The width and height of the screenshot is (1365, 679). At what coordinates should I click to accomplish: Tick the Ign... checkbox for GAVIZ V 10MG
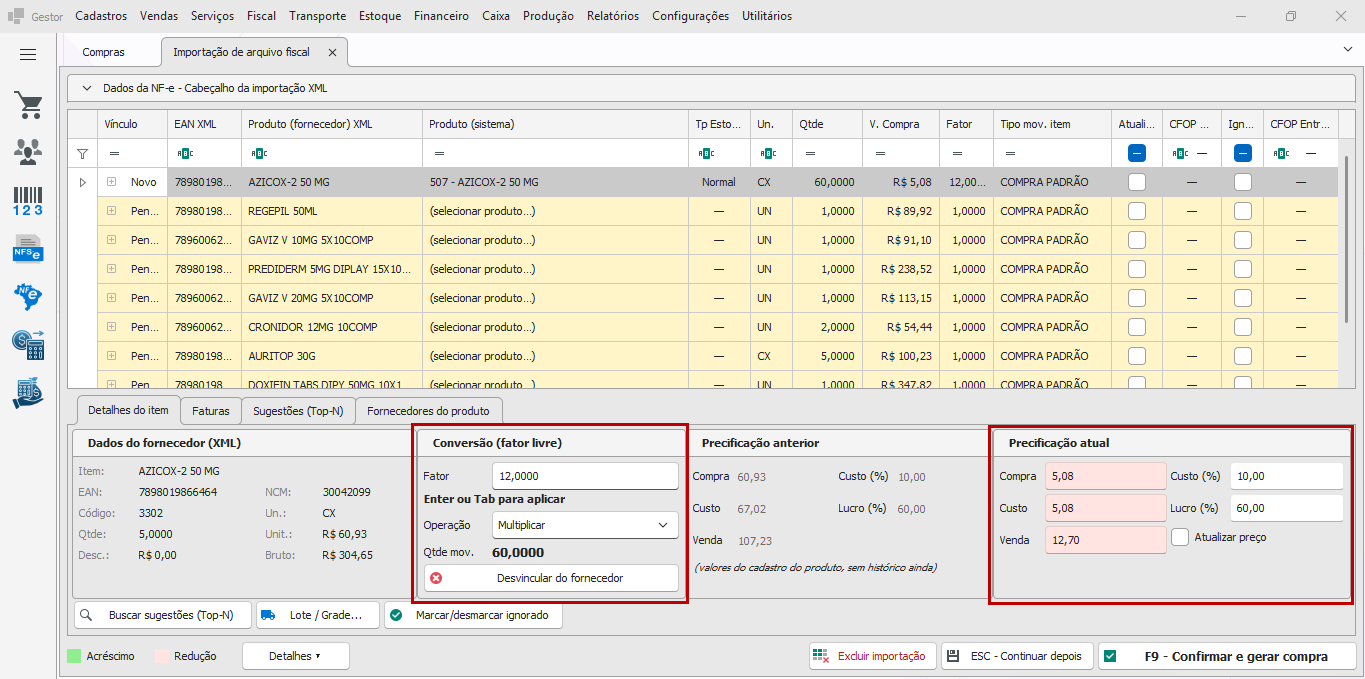pos(1242,241)
